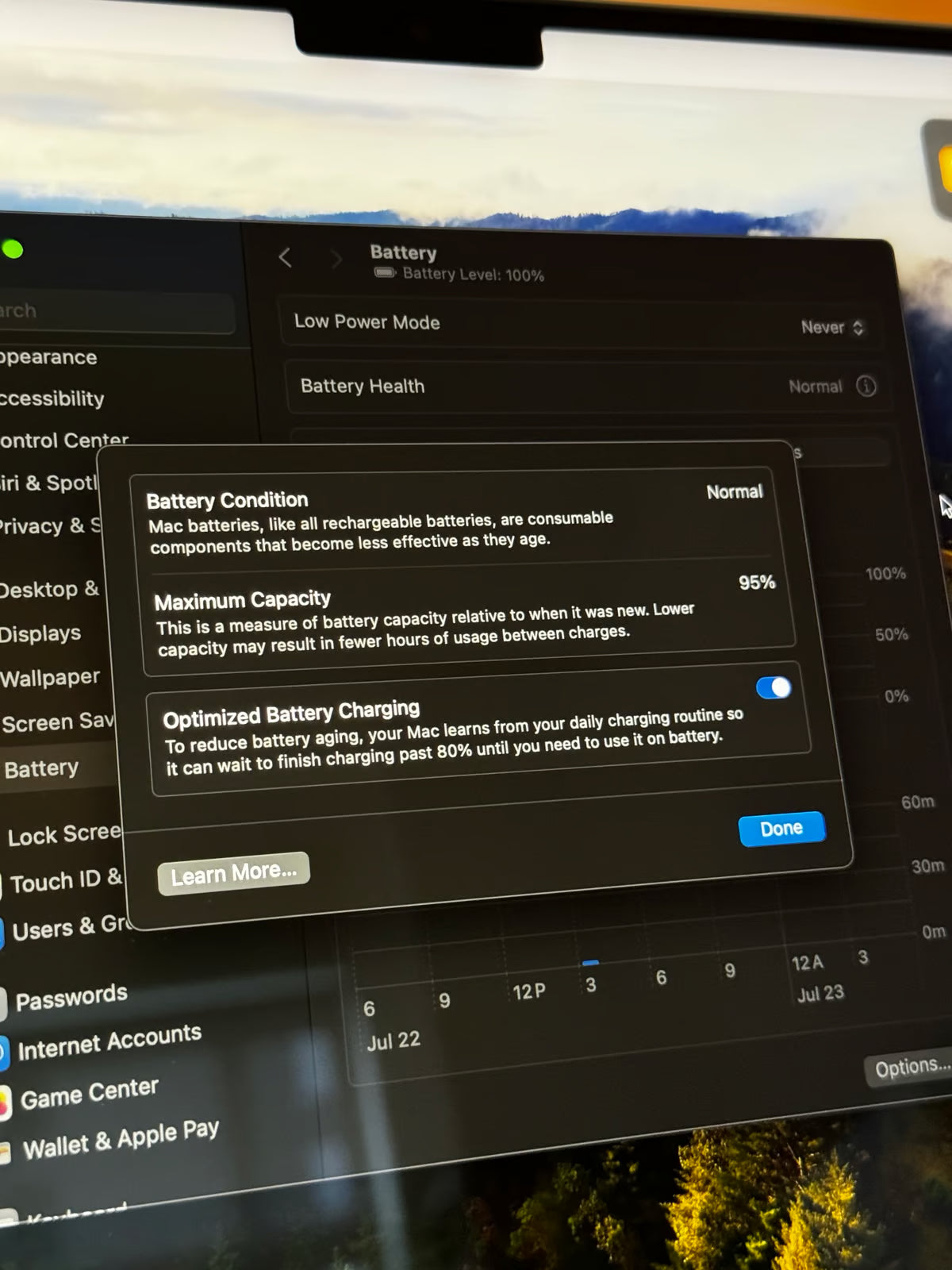The image size is (952, 1270).
Task: Click the Low Power Mode label
Action: pos(367,321)
